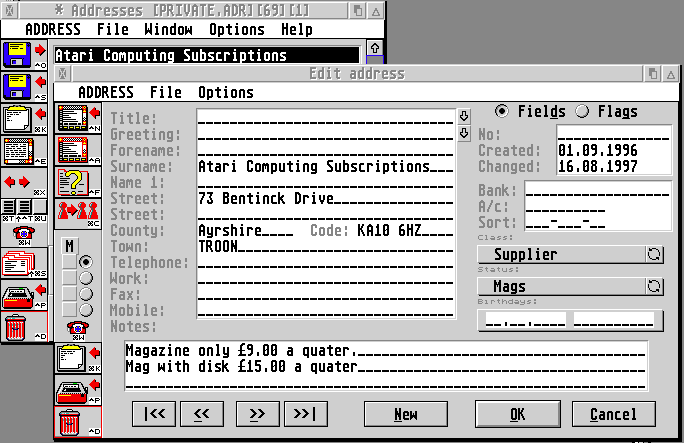The height and width of the screenshot is (443, 684).
Task: Click into the TROON town field
Action: (x=325, y=246)
